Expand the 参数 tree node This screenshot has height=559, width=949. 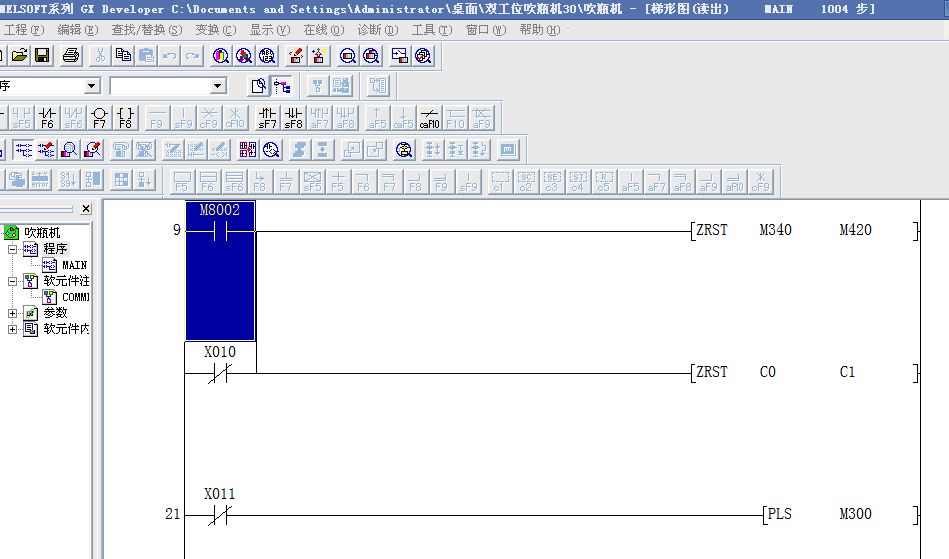(x=13, y=313)
